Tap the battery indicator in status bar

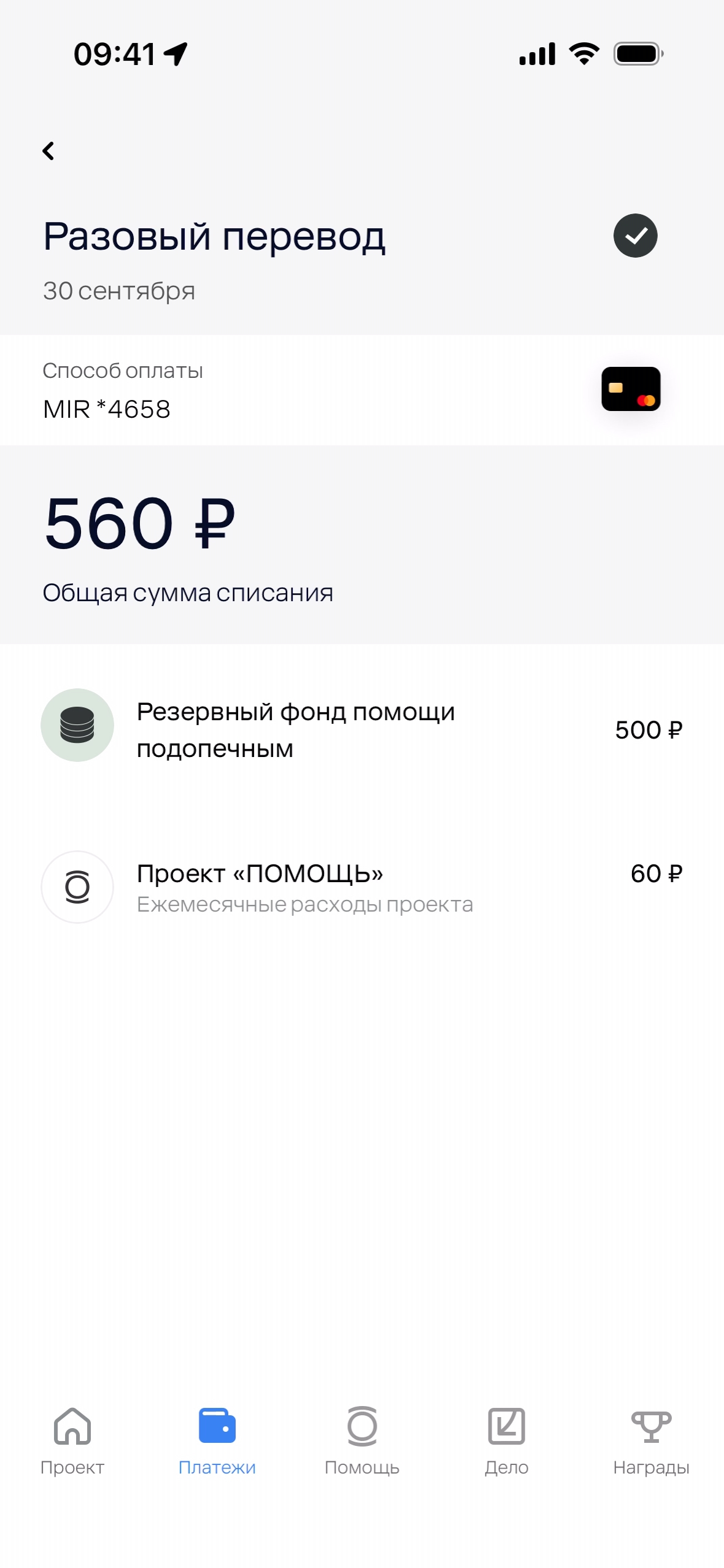(x=638, y=54)
